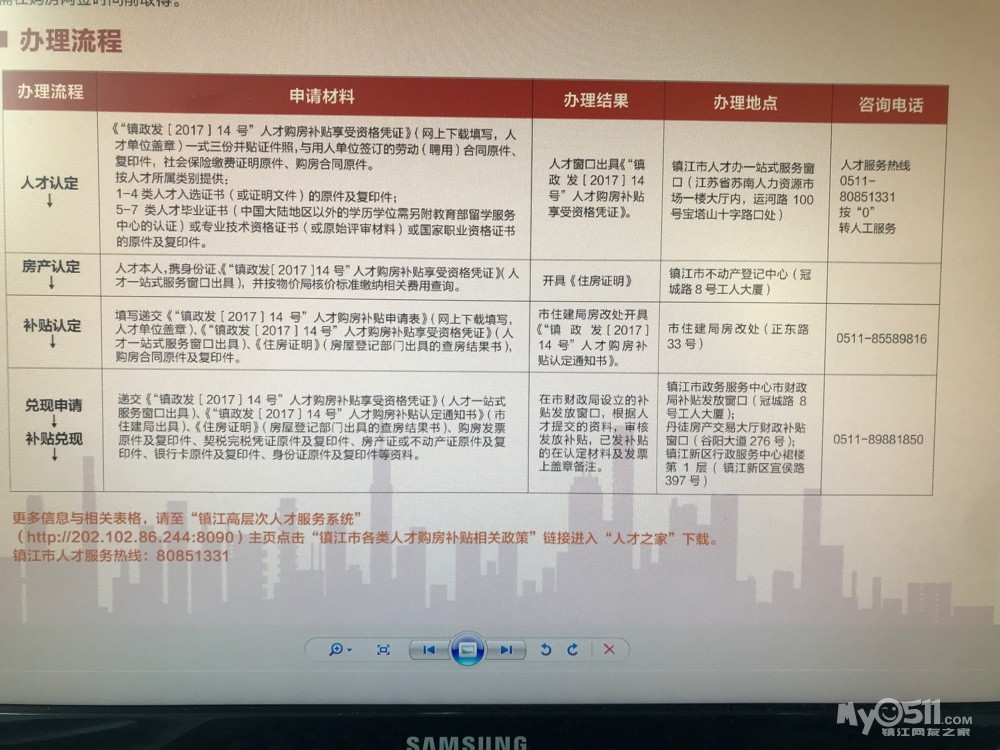Image resolution: width=1000 pixels, height=750 pixels.
Task: Delete the photo using the red X
Action: coord(609,649)
